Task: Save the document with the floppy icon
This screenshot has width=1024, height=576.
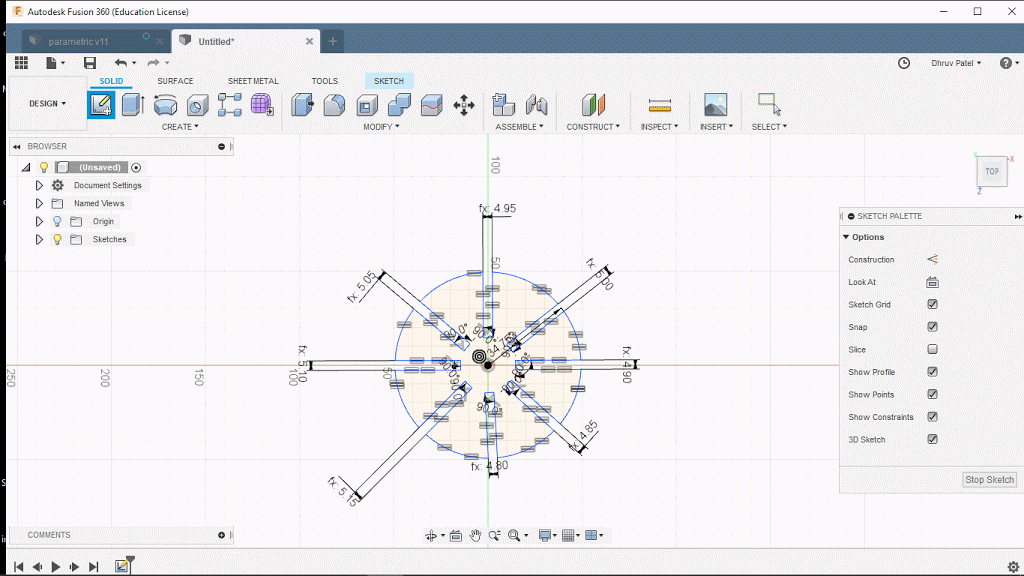Action: 90,63
